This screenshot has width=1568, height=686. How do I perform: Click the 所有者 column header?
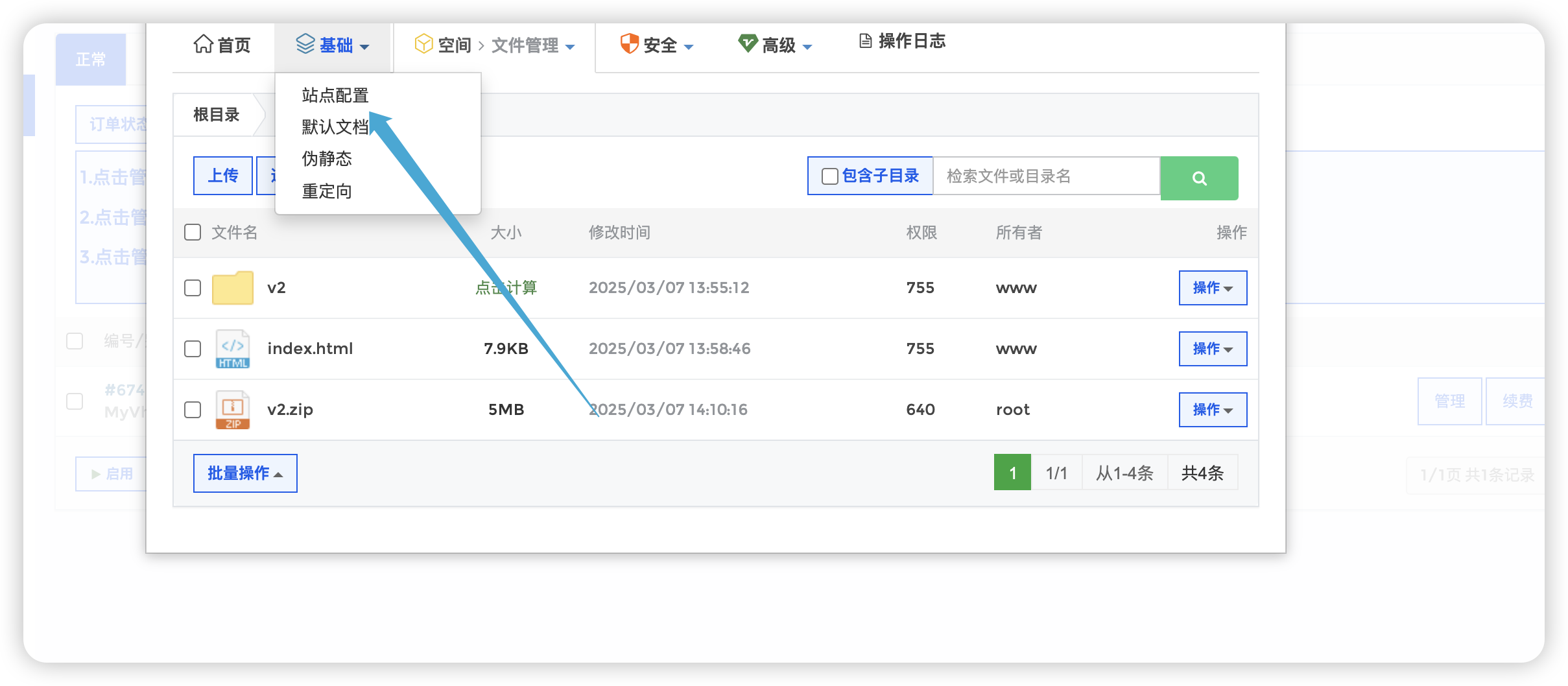tap(1019, 232)
